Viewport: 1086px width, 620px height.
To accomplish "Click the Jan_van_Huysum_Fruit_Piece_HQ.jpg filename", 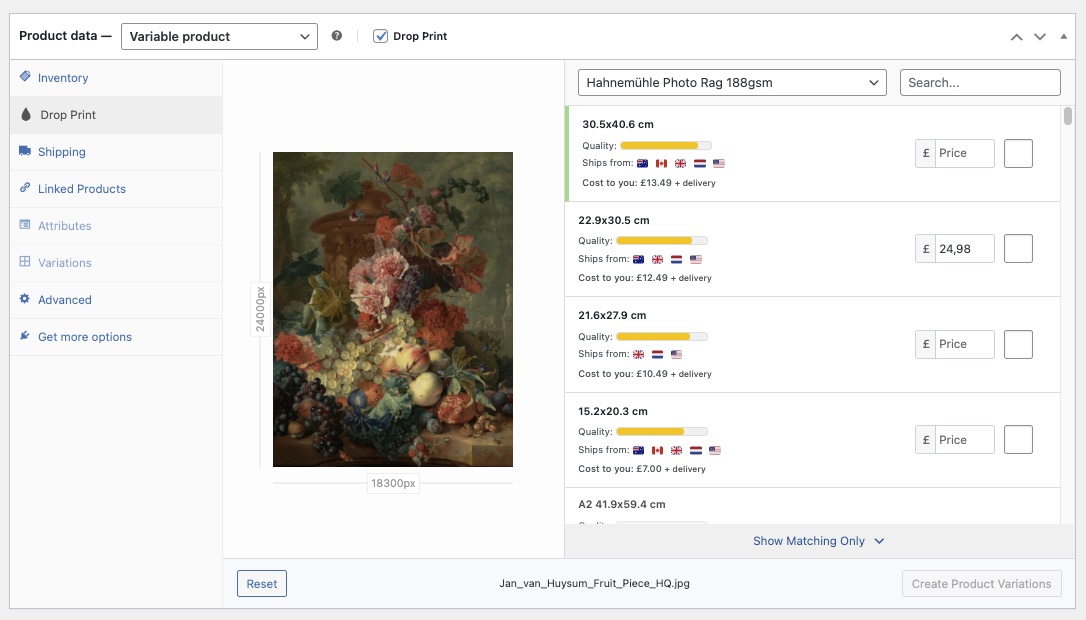I will pos(594,583).
